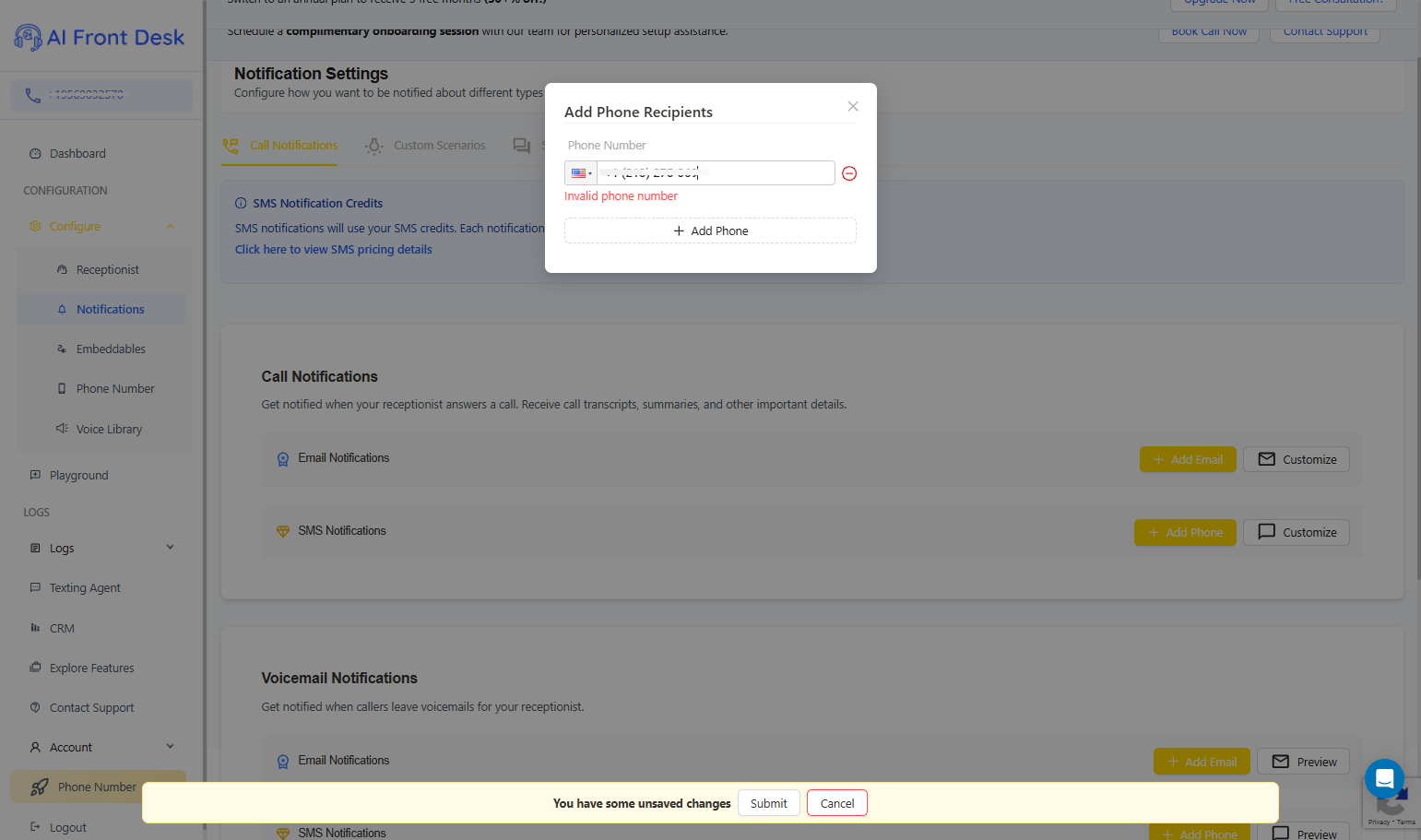
Task: Add Phone for Call SMS Notifications
Action: pyautogui.click(x=1185, y=532)
